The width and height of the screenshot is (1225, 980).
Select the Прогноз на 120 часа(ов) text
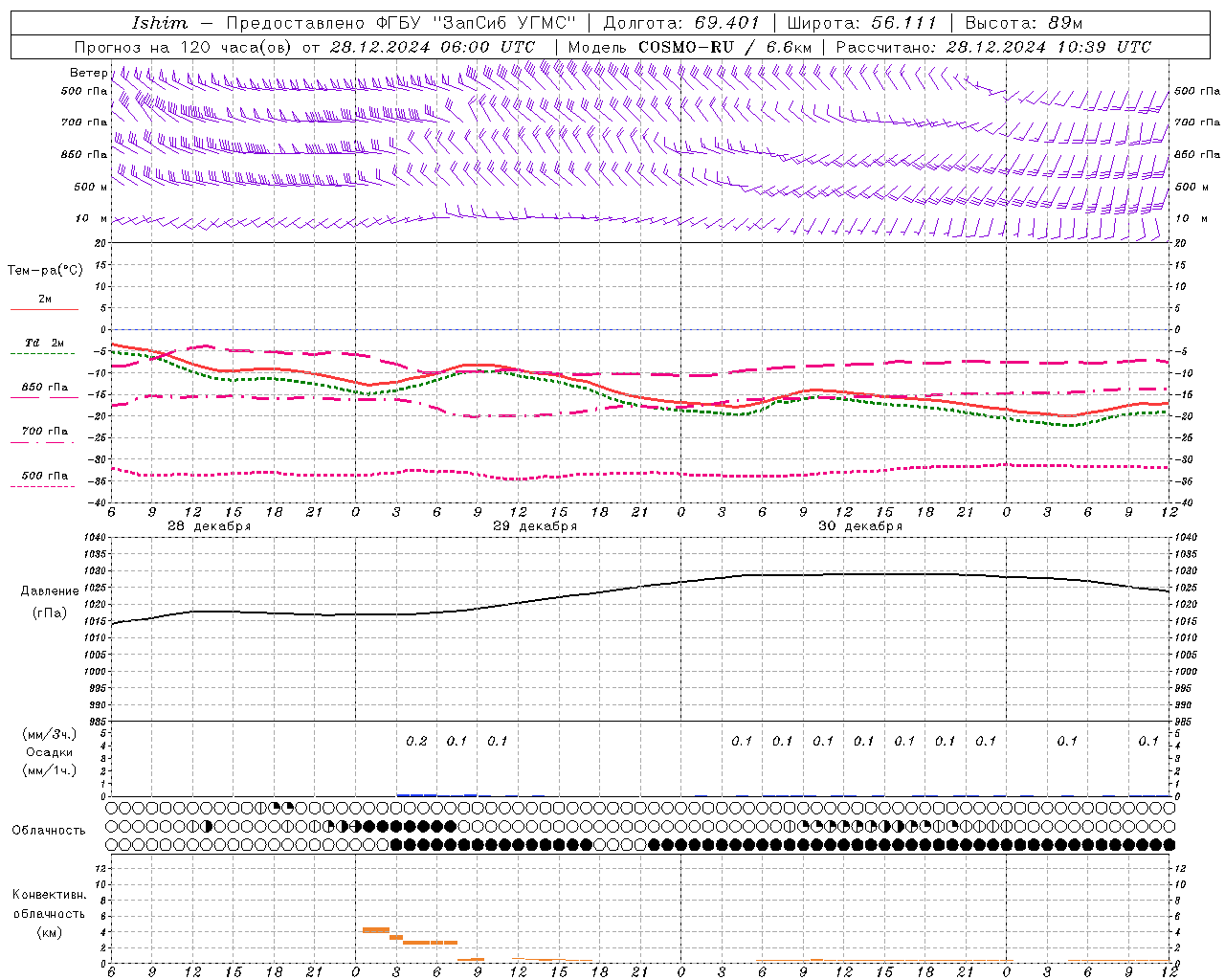[x=185, y=47]
